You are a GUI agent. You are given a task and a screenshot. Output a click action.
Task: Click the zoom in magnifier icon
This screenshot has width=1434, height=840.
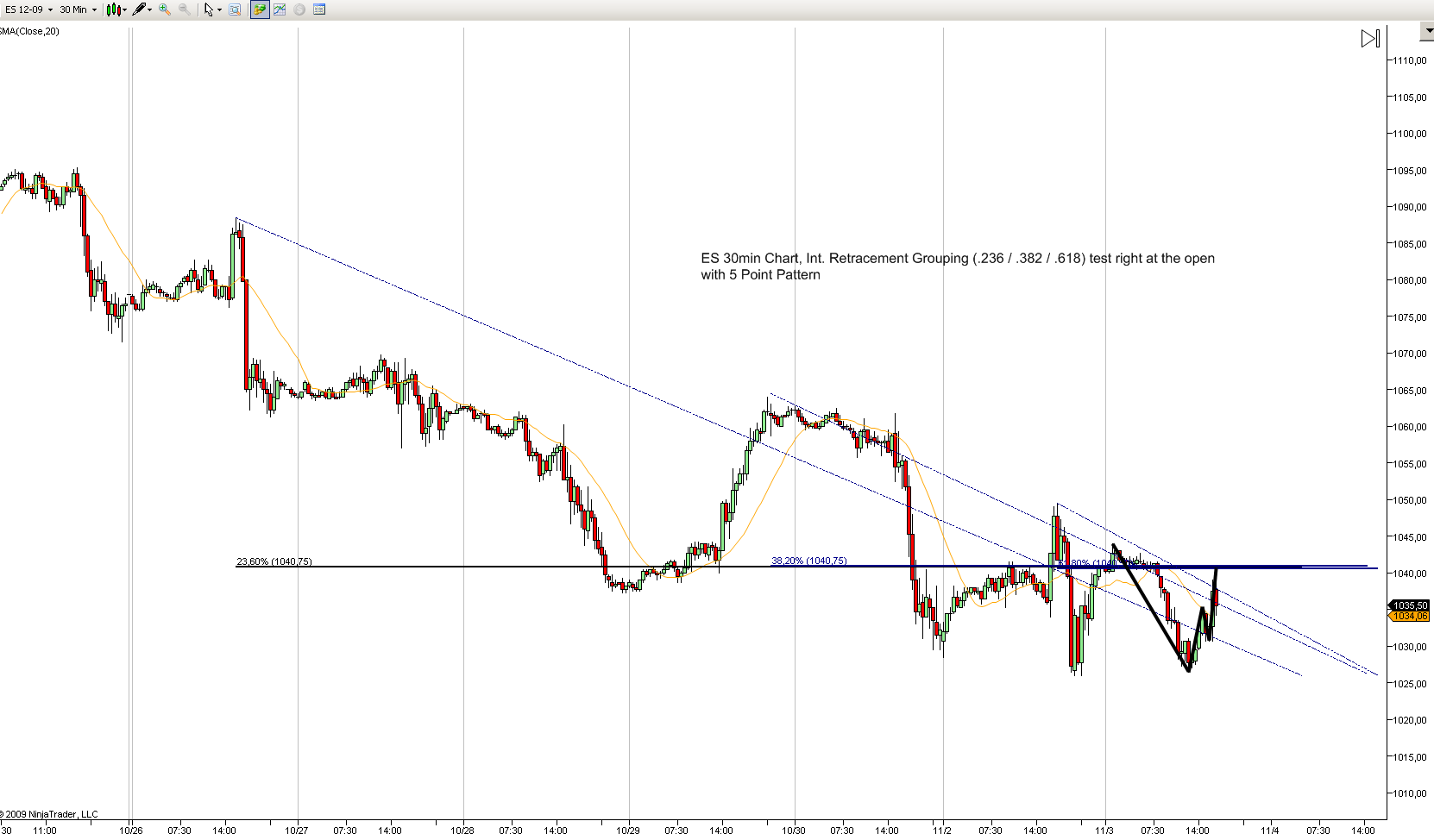coord(165,9)
